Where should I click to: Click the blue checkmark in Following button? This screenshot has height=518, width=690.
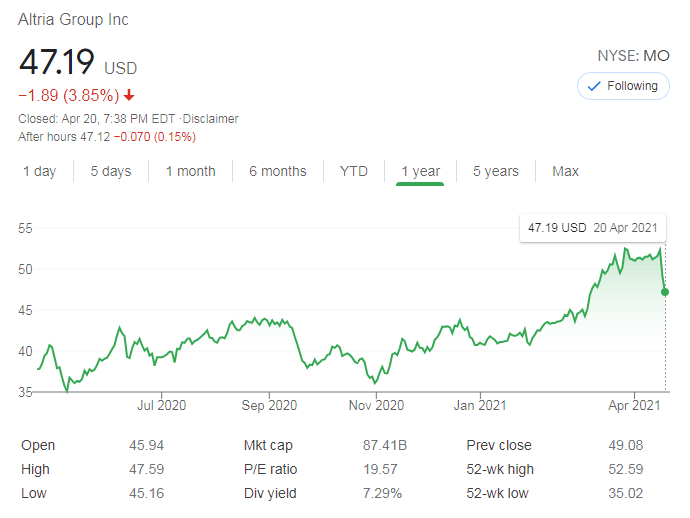click(x=594, y=86)
